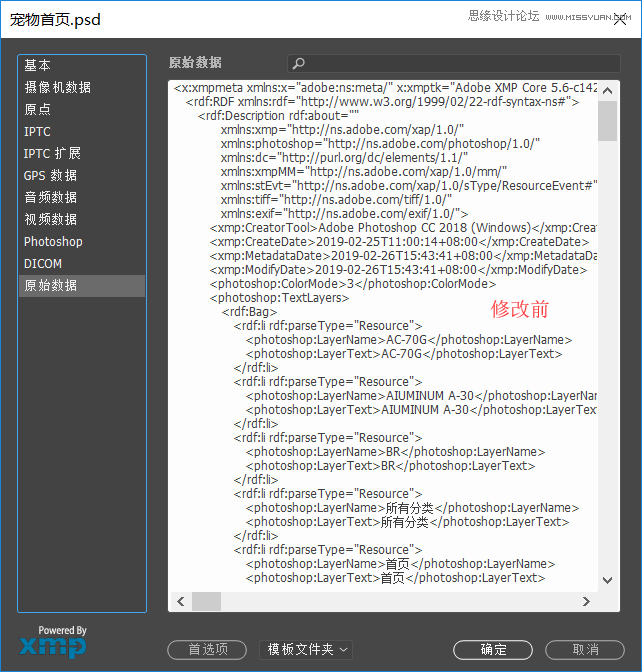Open the IPTC section
This screenshot has width=642, height=672.
click(x=81, y=132)
